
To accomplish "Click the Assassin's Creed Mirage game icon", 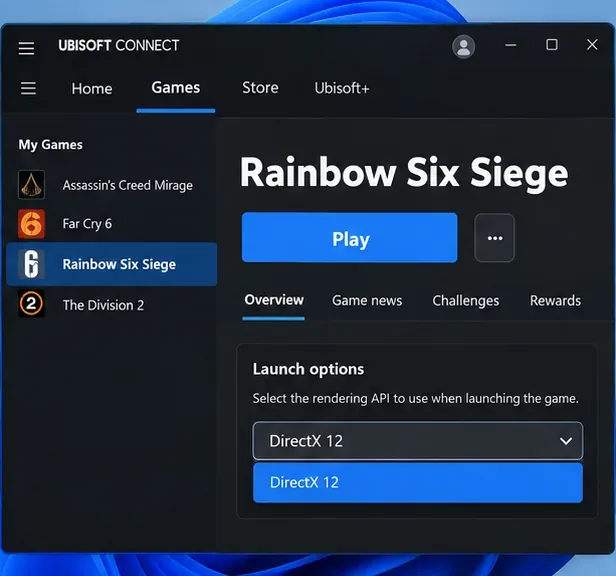I will click(x=31, y=185).
